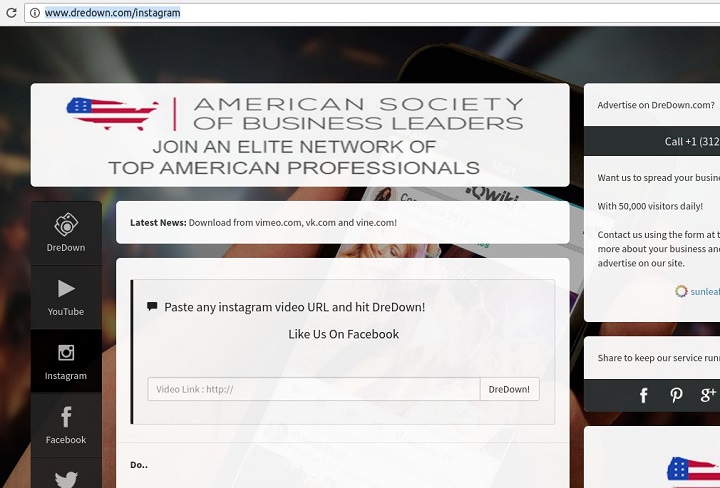Click the American Society of Business Leaders banner

tap(300, 135)
